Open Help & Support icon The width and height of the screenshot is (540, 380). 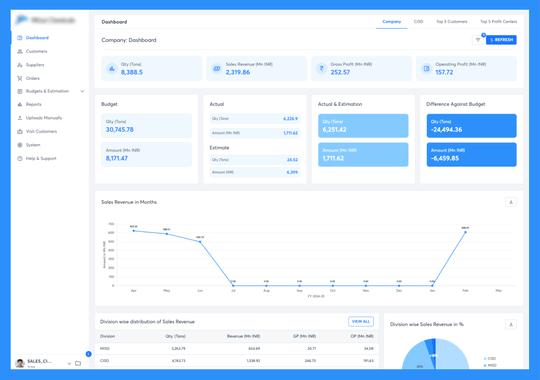[x=20, y=158]
